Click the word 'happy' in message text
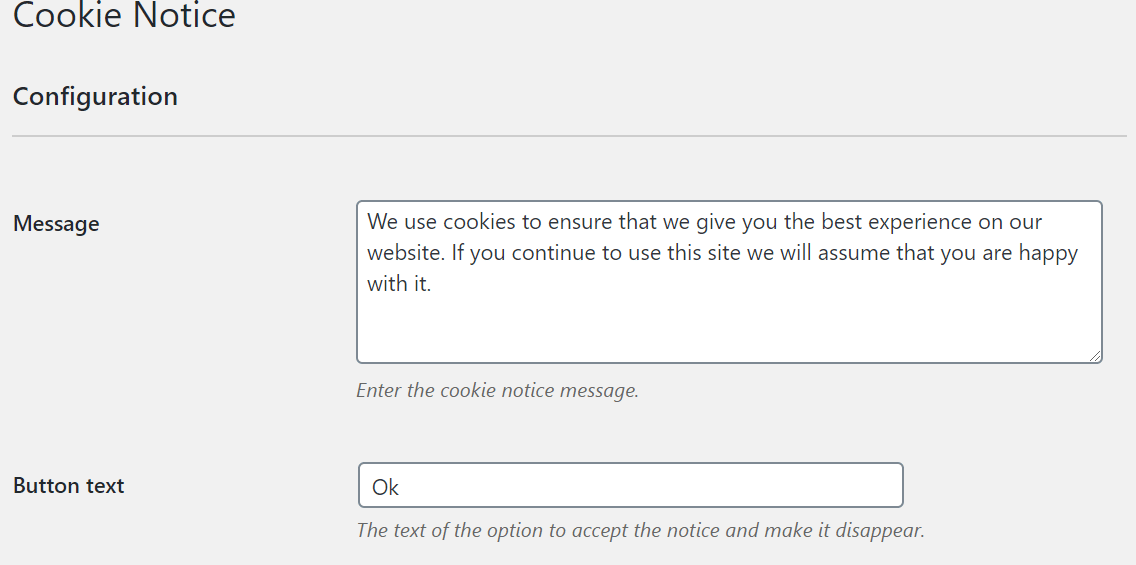 [1048, 253]
